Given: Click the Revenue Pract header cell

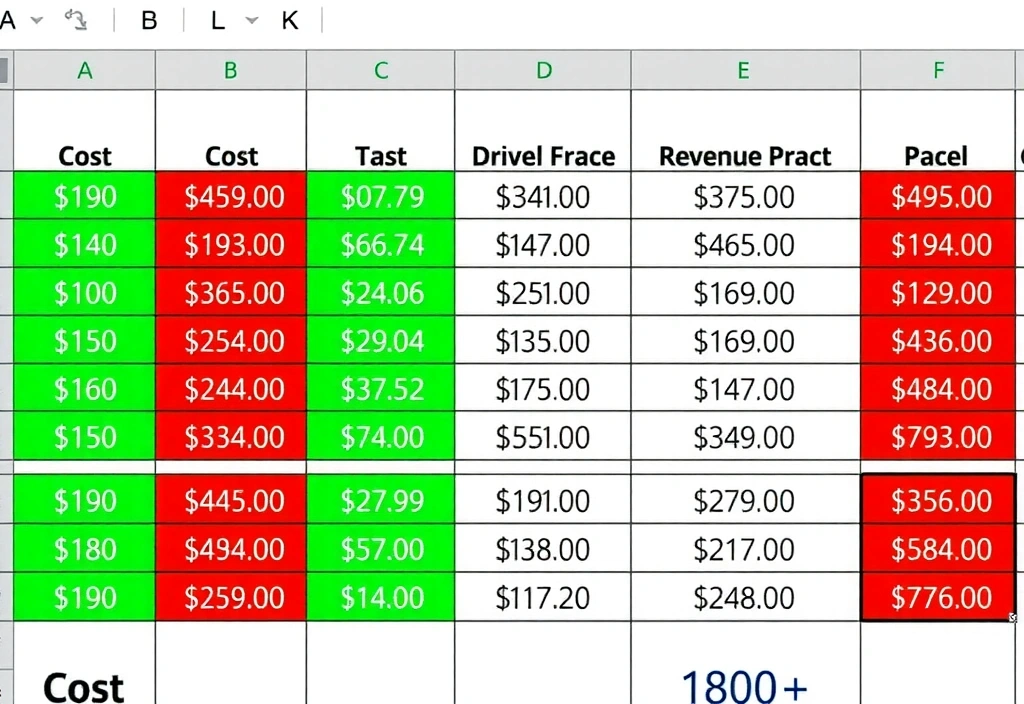Looking at the screenshot, I should pyautogui.click(x=745, y=156).
